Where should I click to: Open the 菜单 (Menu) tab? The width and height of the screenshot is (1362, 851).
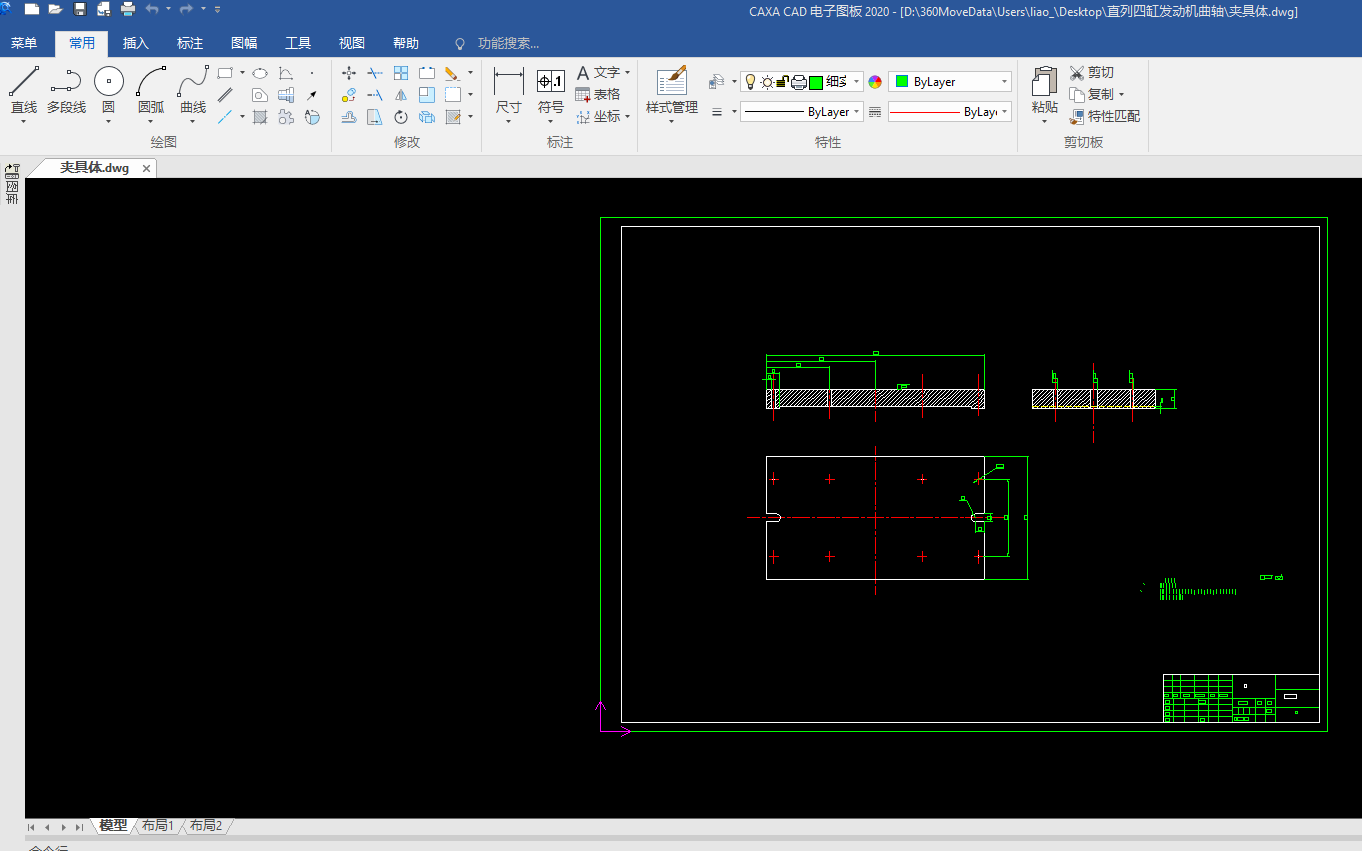24,43
